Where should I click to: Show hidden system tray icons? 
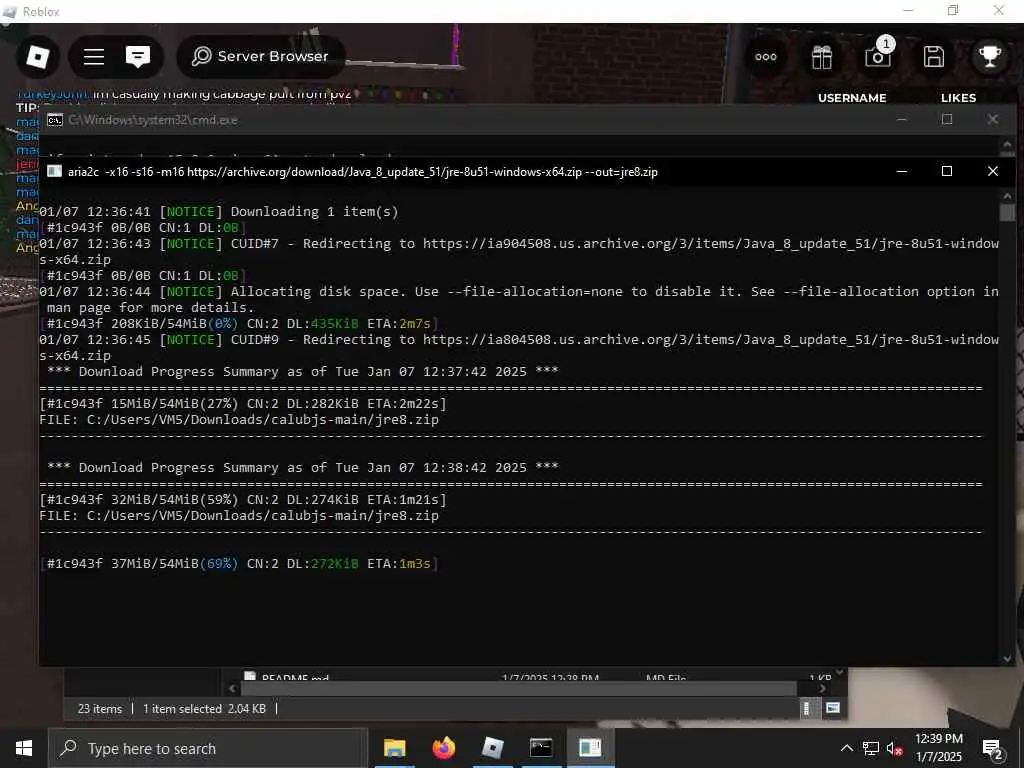pyautogui.click(x=846, y=748)
